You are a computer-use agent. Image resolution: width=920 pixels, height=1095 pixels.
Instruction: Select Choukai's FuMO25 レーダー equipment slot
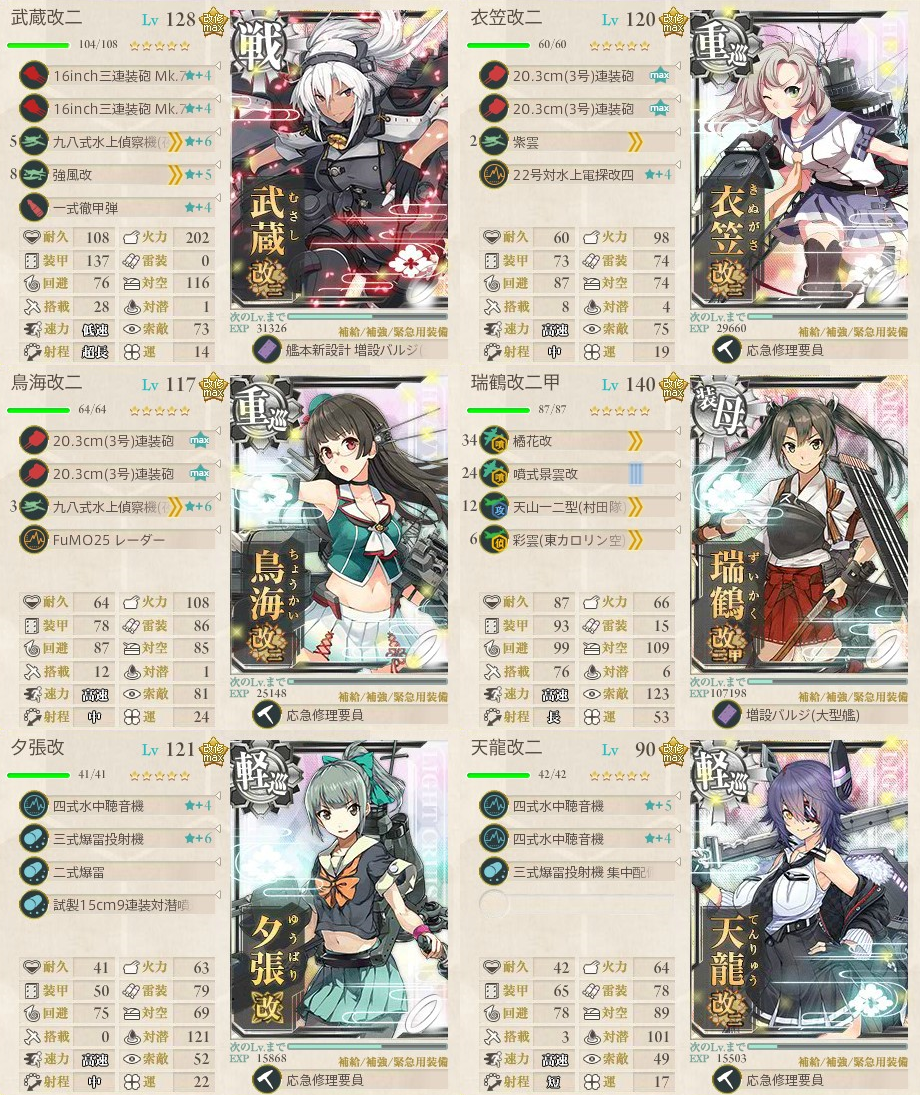pos(117,540)
